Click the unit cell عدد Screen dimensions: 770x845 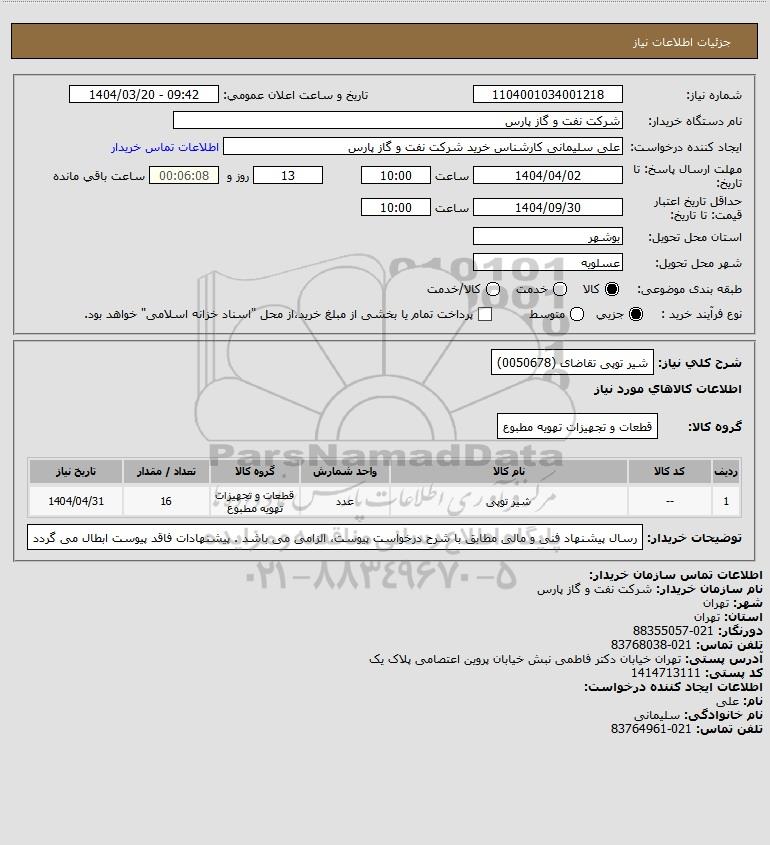click(x=345, y=502)
